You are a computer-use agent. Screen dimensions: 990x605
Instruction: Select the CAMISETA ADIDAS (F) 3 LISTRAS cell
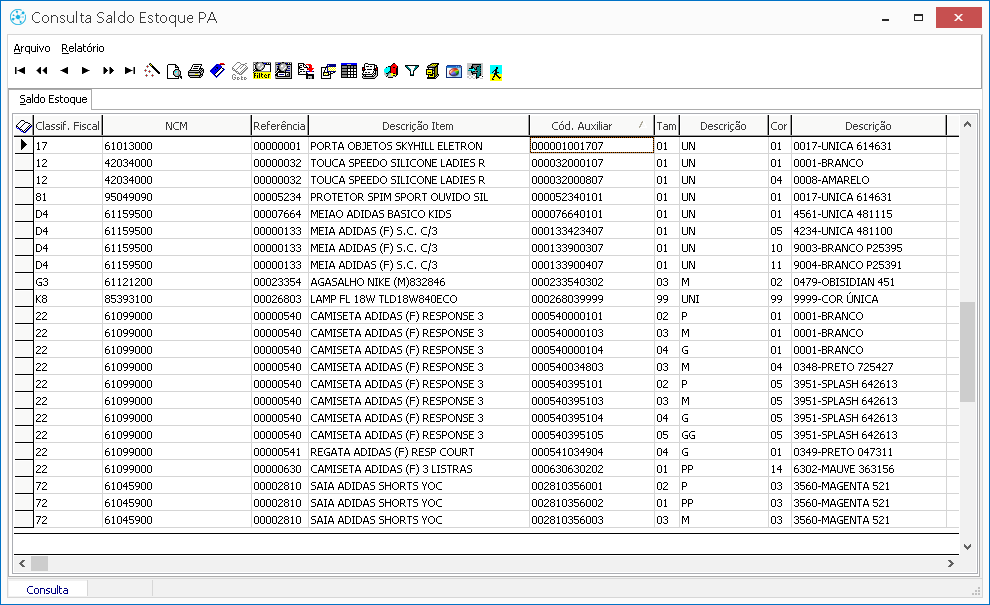(419, 469)
